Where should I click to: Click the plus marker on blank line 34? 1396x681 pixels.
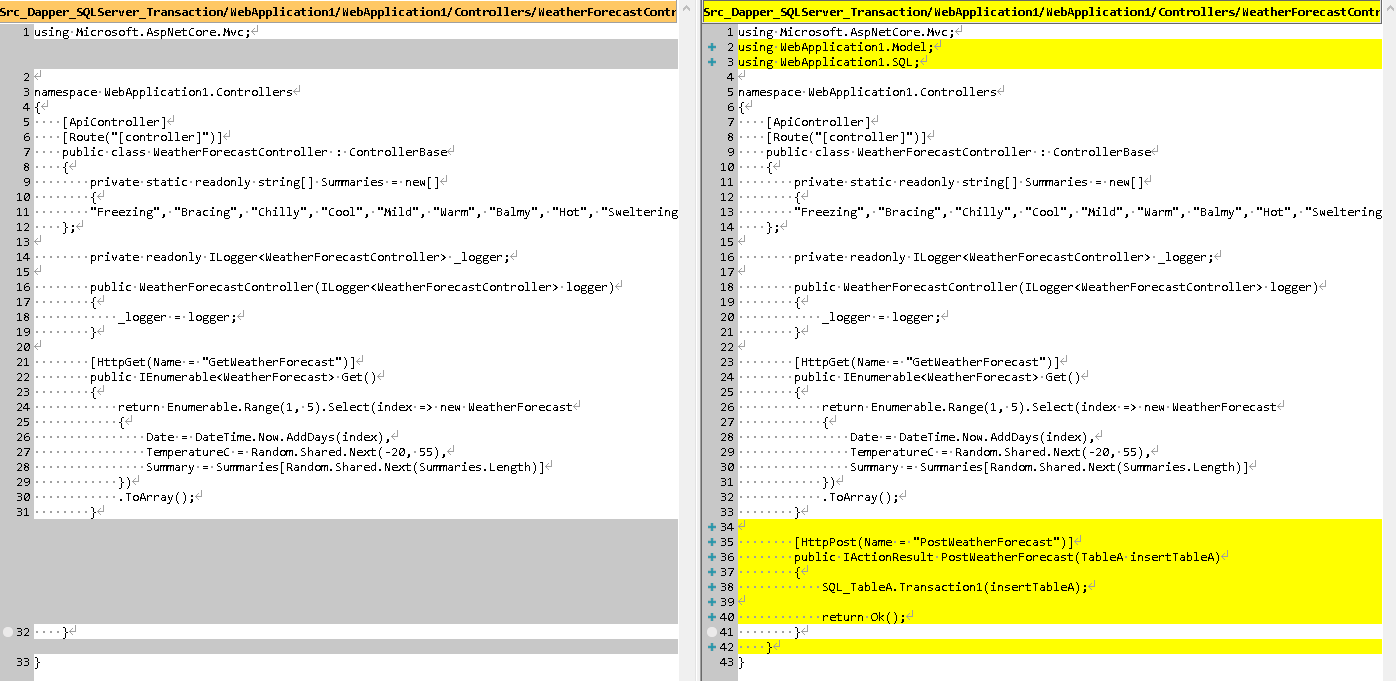pyautogui.click(x=712, y=527)
